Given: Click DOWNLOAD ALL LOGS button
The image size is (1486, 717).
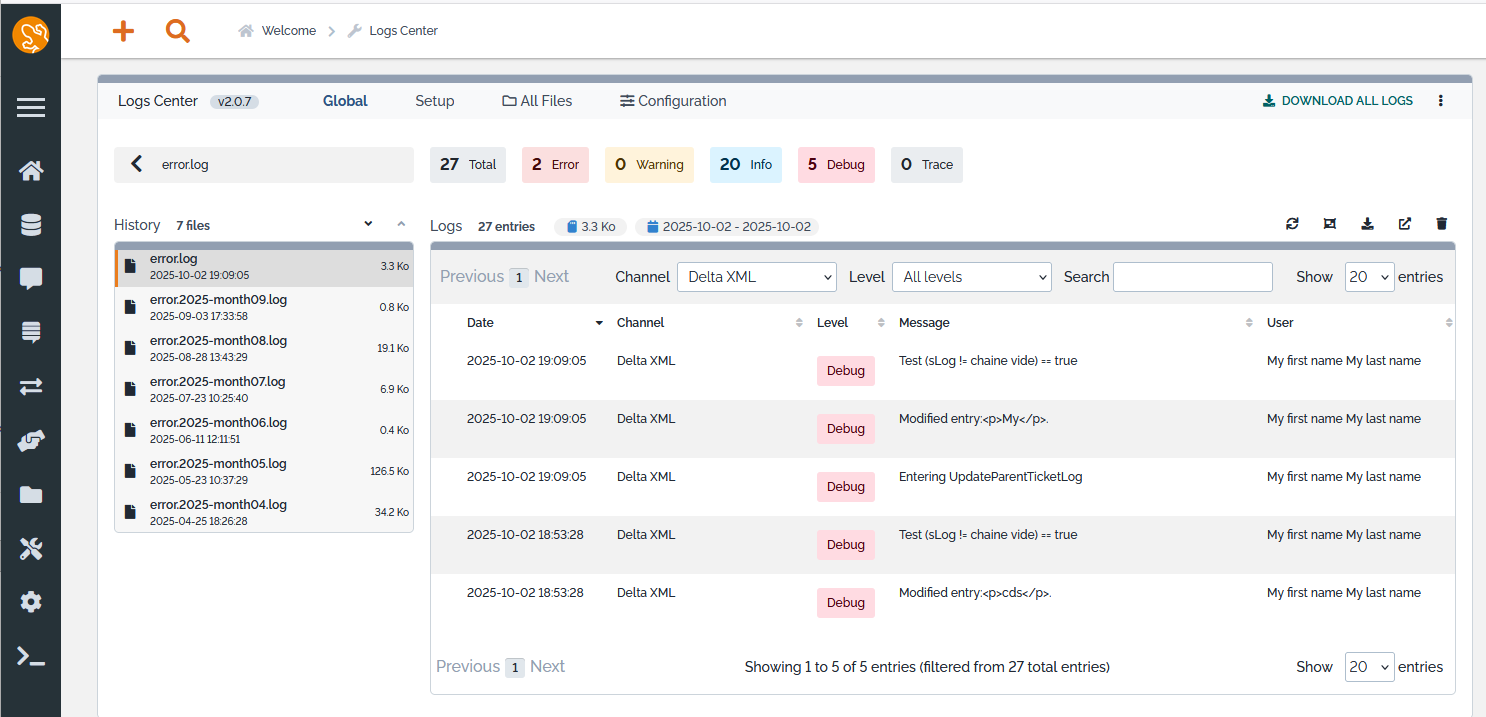Looking at the screenshot, I should pyautogui.click(x=1338, y=101).
